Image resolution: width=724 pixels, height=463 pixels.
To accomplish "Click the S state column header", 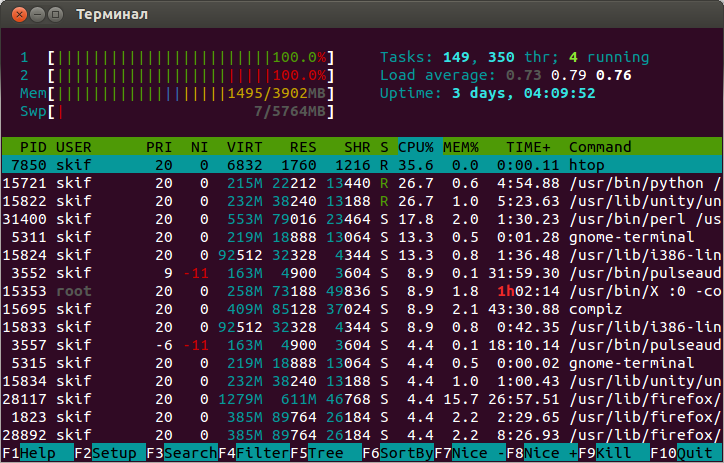I will pos(384,147).
